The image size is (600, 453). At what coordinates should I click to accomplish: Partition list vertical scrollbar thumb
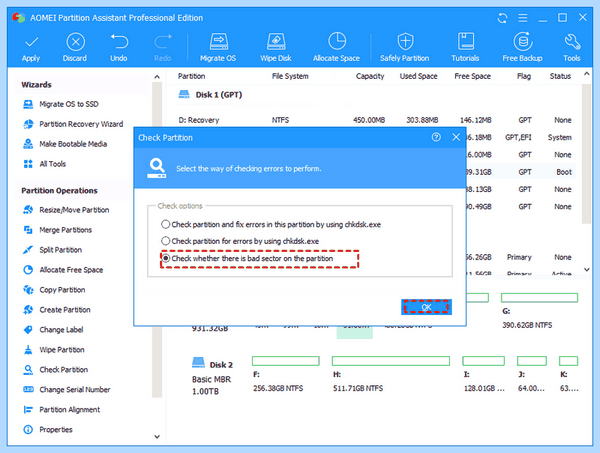[586, 154]
